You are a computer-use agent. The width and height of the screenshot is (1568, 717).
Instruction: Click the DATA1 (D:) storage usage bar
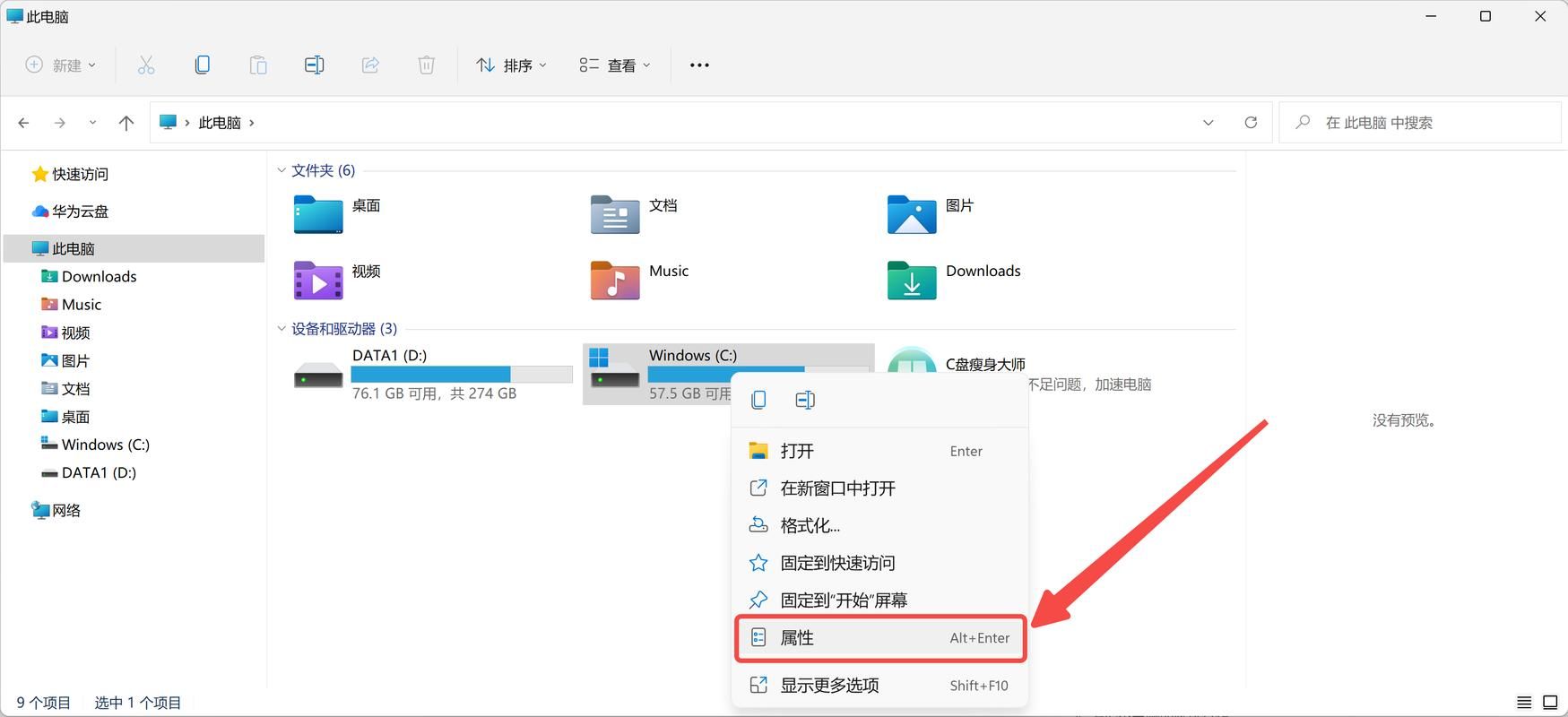(462, 375)
